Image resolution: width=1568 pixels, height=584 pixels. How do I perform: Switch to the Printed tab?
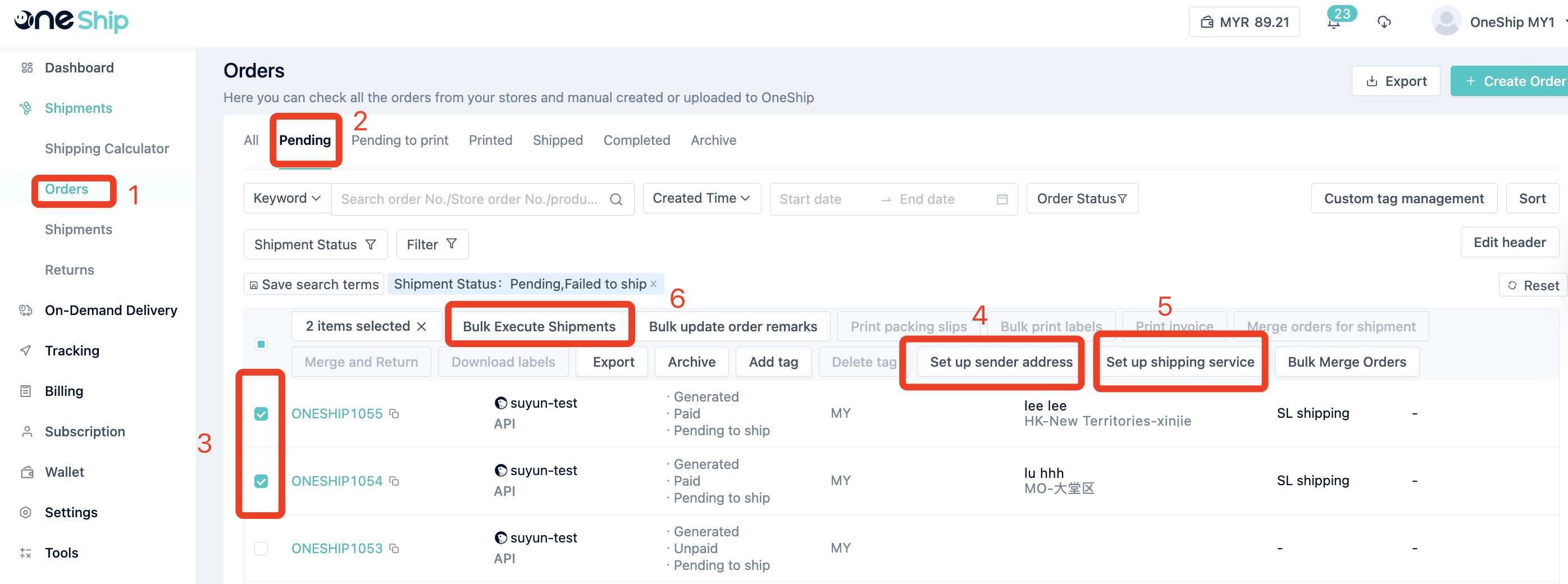click(x=490, y=140)
